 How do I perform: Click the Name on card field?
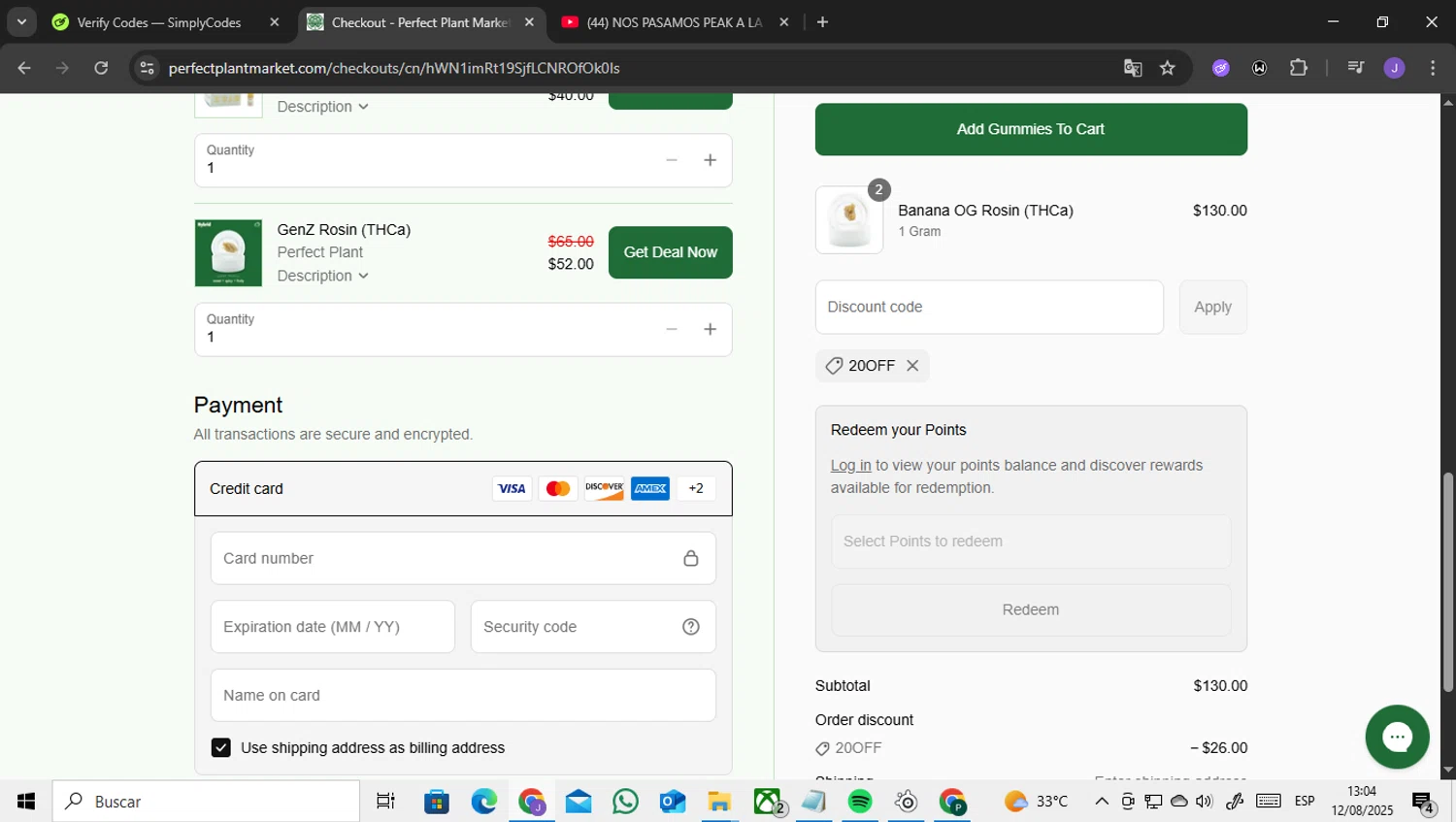point(463,695)
